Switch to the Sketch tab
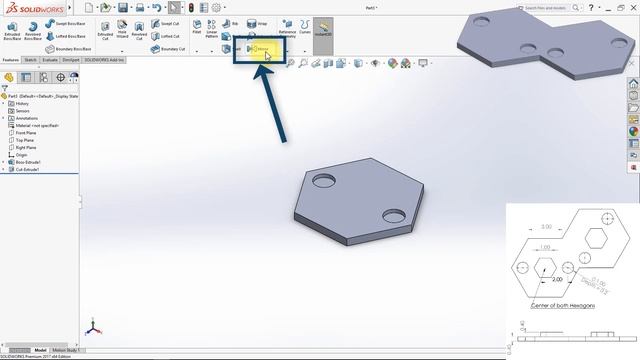Image resolution: width=640 pixels, height=360 pixels. [30, 60]
